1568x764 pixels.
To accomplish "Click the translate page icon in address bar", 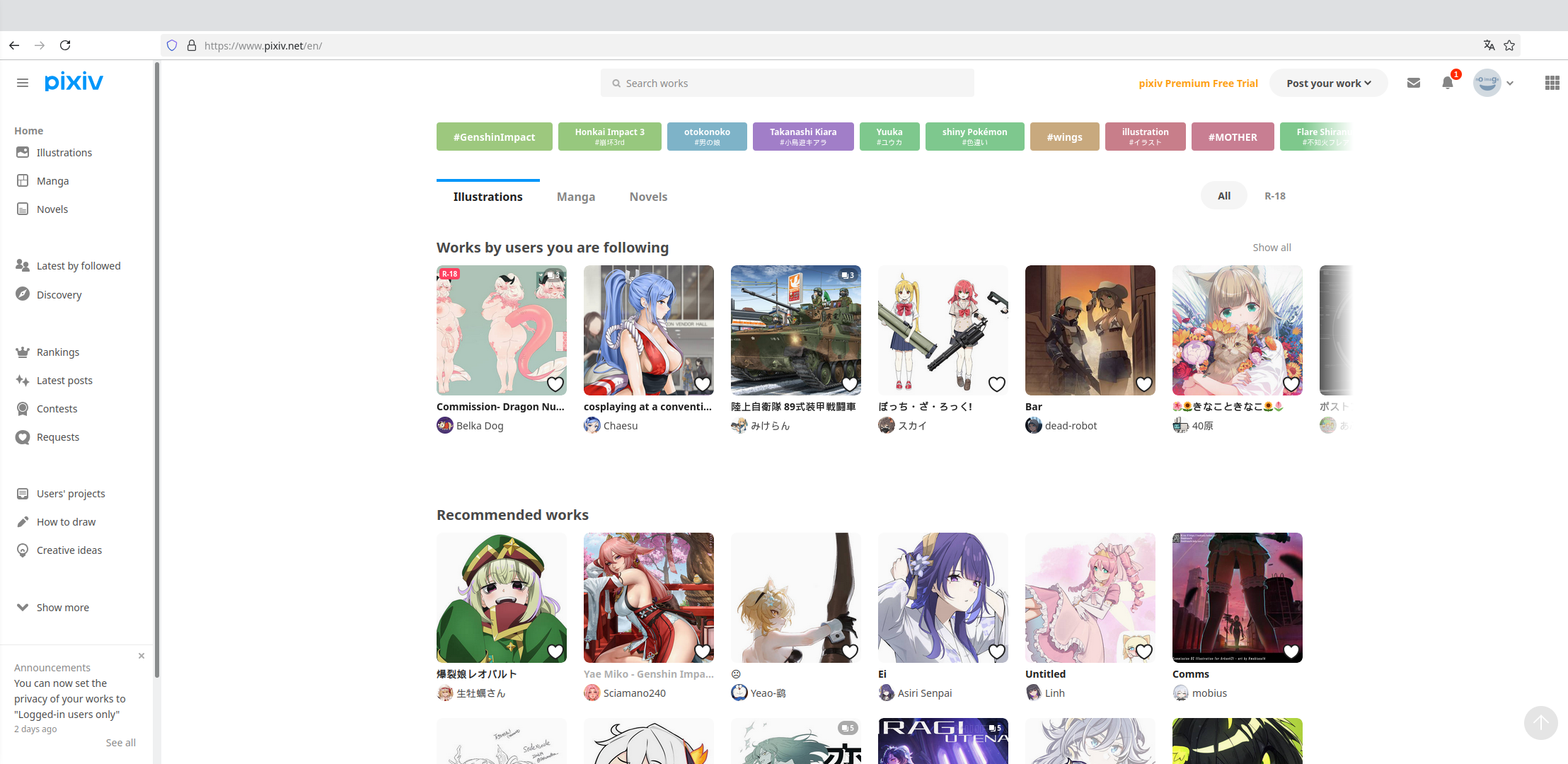I will (x=1489, y=45).
